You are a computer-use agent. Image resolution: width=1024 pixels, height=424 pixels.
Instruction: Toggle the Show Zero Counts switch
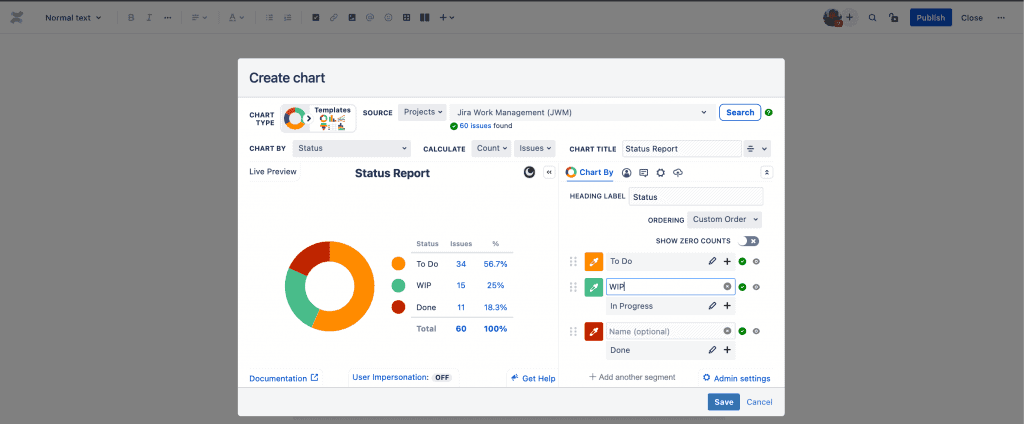pos(748,241)
